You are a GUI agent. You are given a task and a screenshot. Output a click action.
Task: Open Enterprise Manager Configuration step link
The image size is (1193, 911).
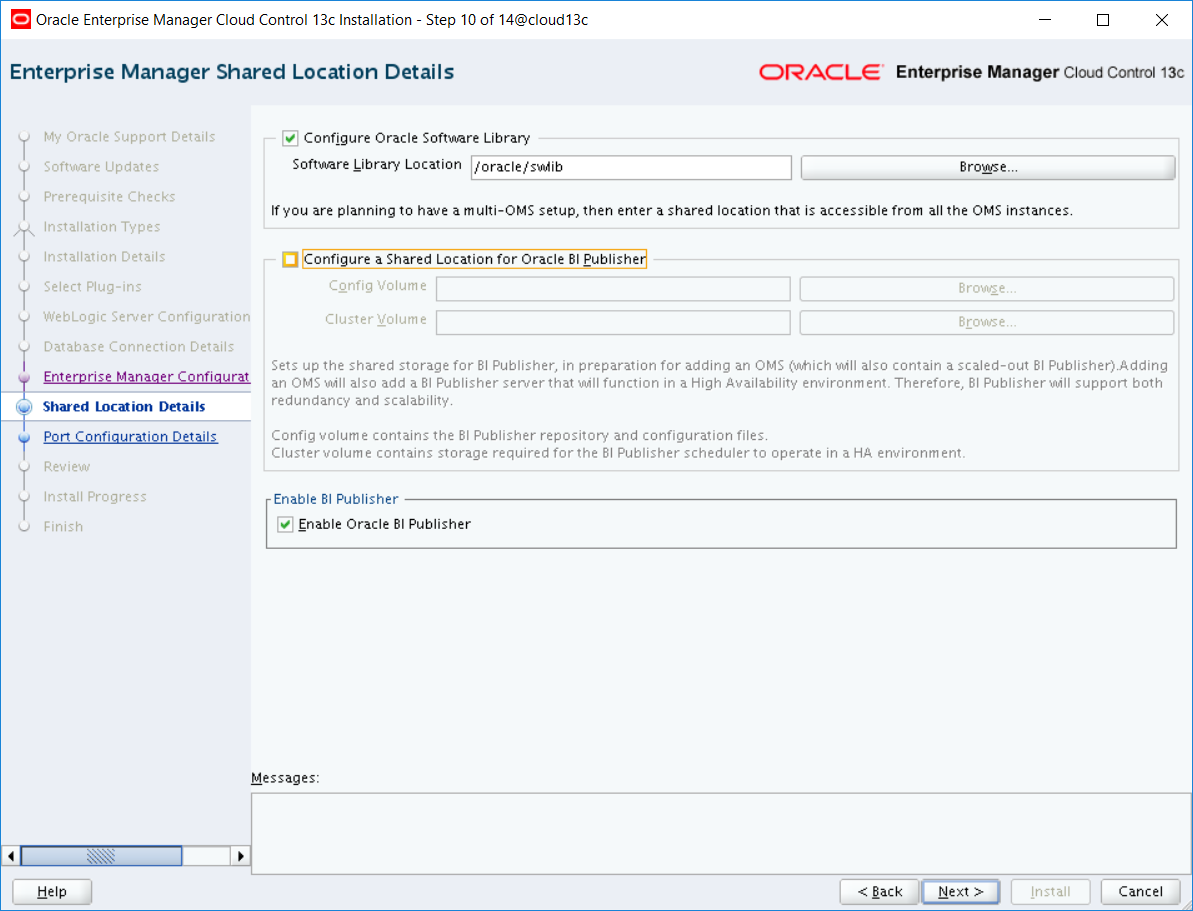147,377
